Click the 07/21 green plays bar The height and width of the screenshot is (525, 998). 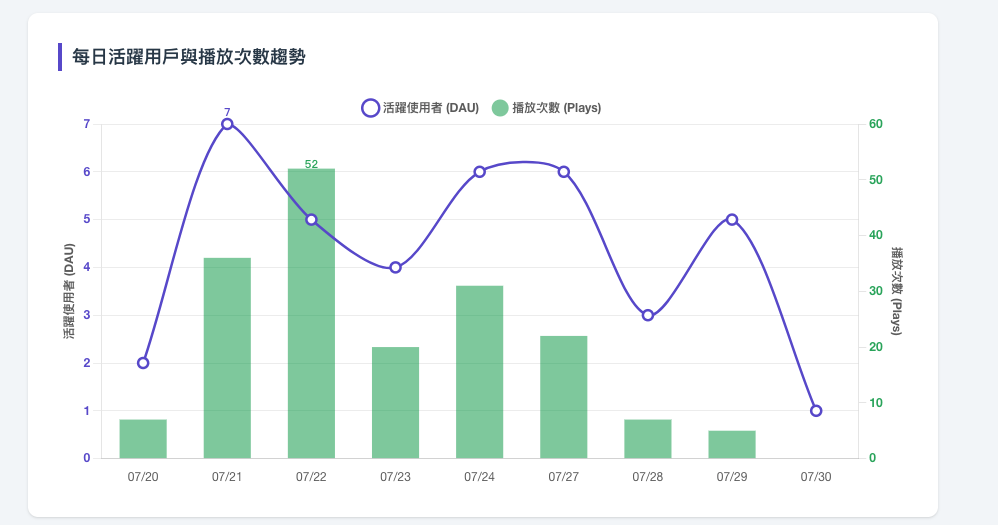(x=227, y=358)
